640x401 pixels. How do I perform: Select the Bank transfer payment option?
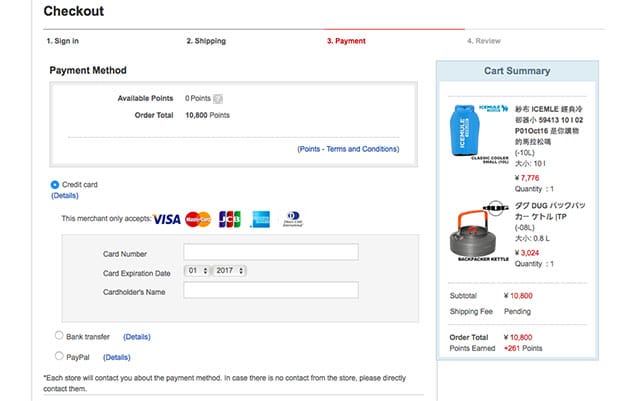tap(59, 336)
